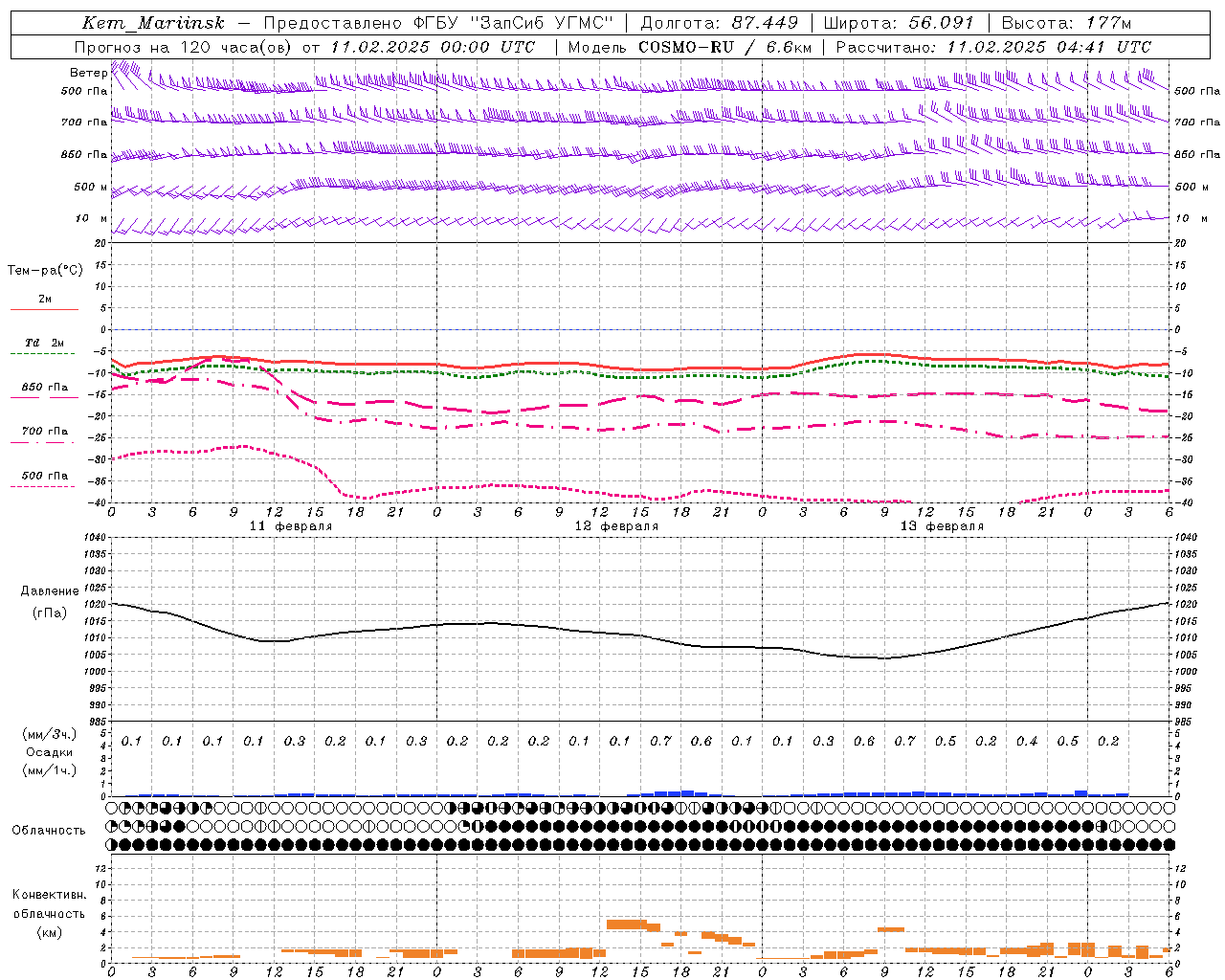Click the "Тем-ра(°C)" temperature panel label

tap(45, 271)
